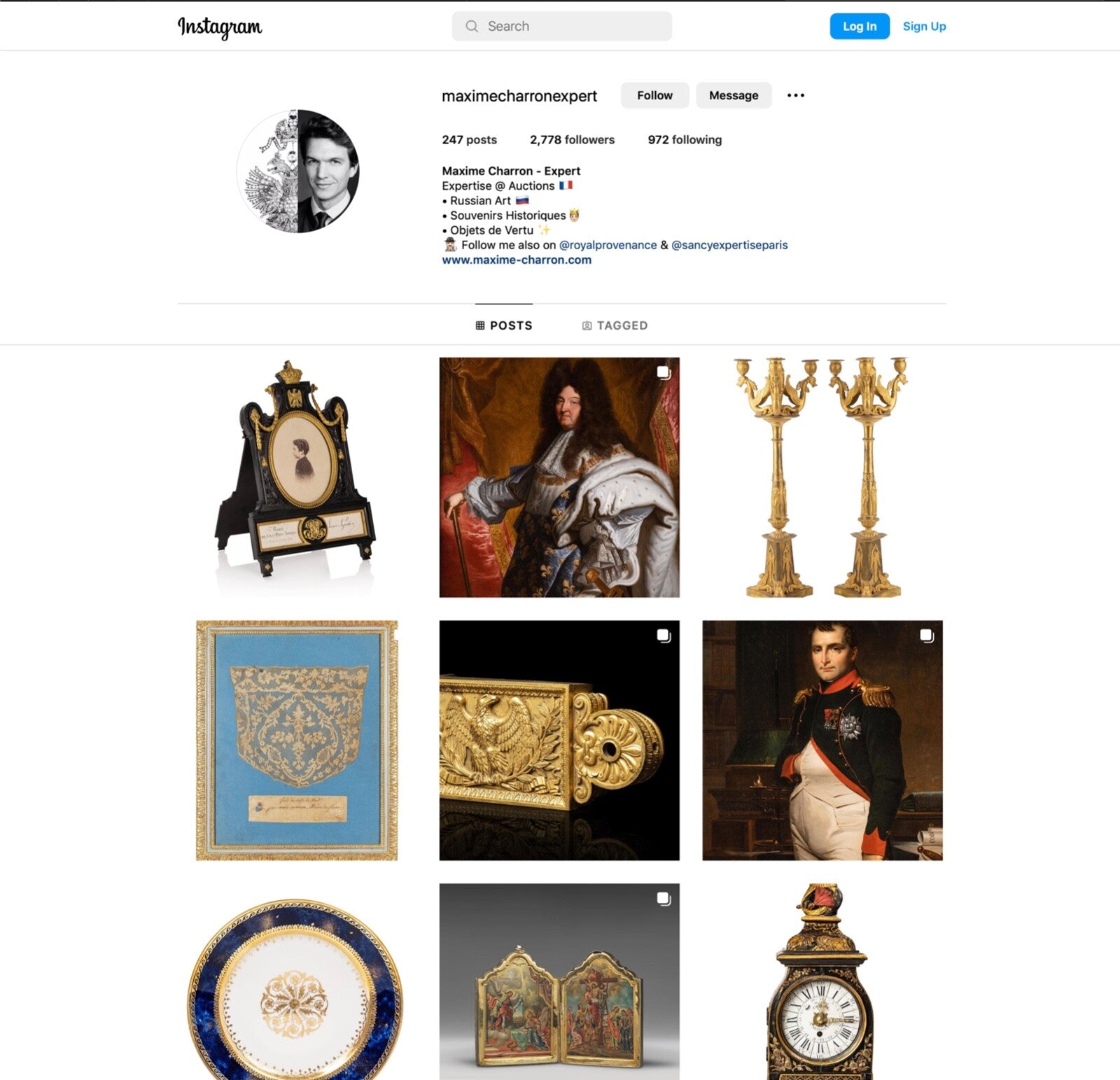
Task: Switch to the TAGGED tab
Action: [x=615, y=325]
